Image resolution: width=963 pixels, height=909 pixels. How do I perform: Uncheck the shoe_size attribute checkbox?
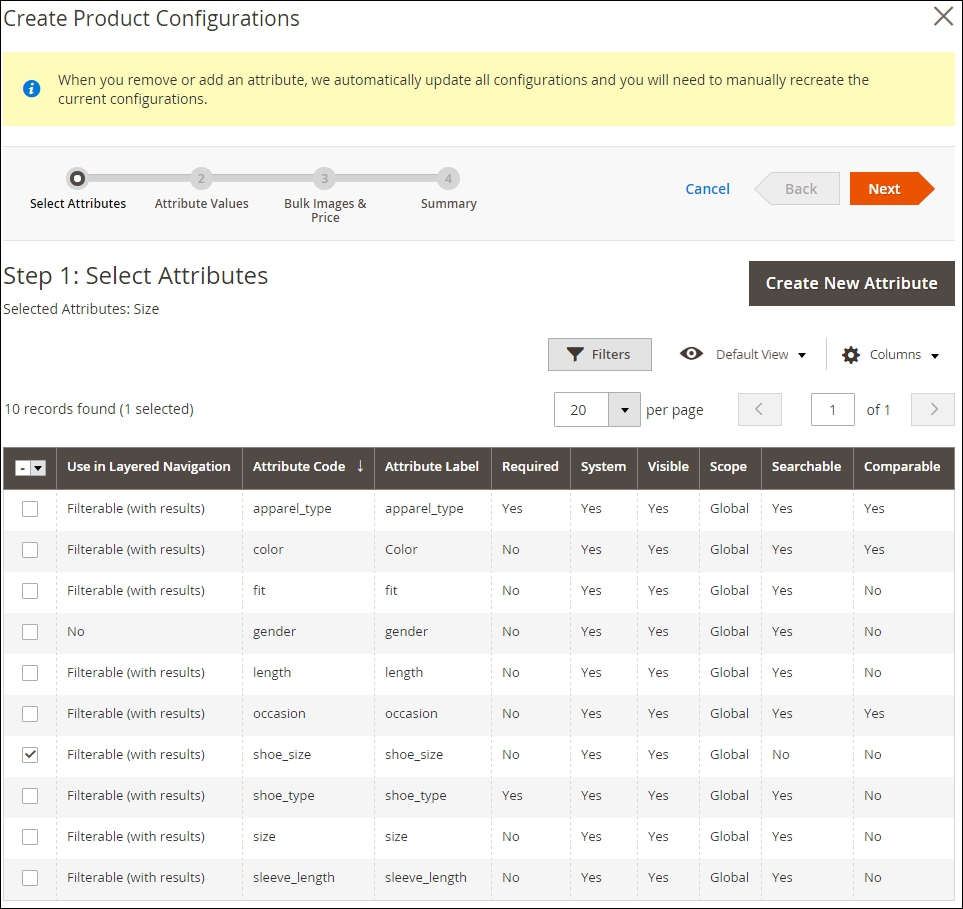pyautogui.click(x=30, y=755)
